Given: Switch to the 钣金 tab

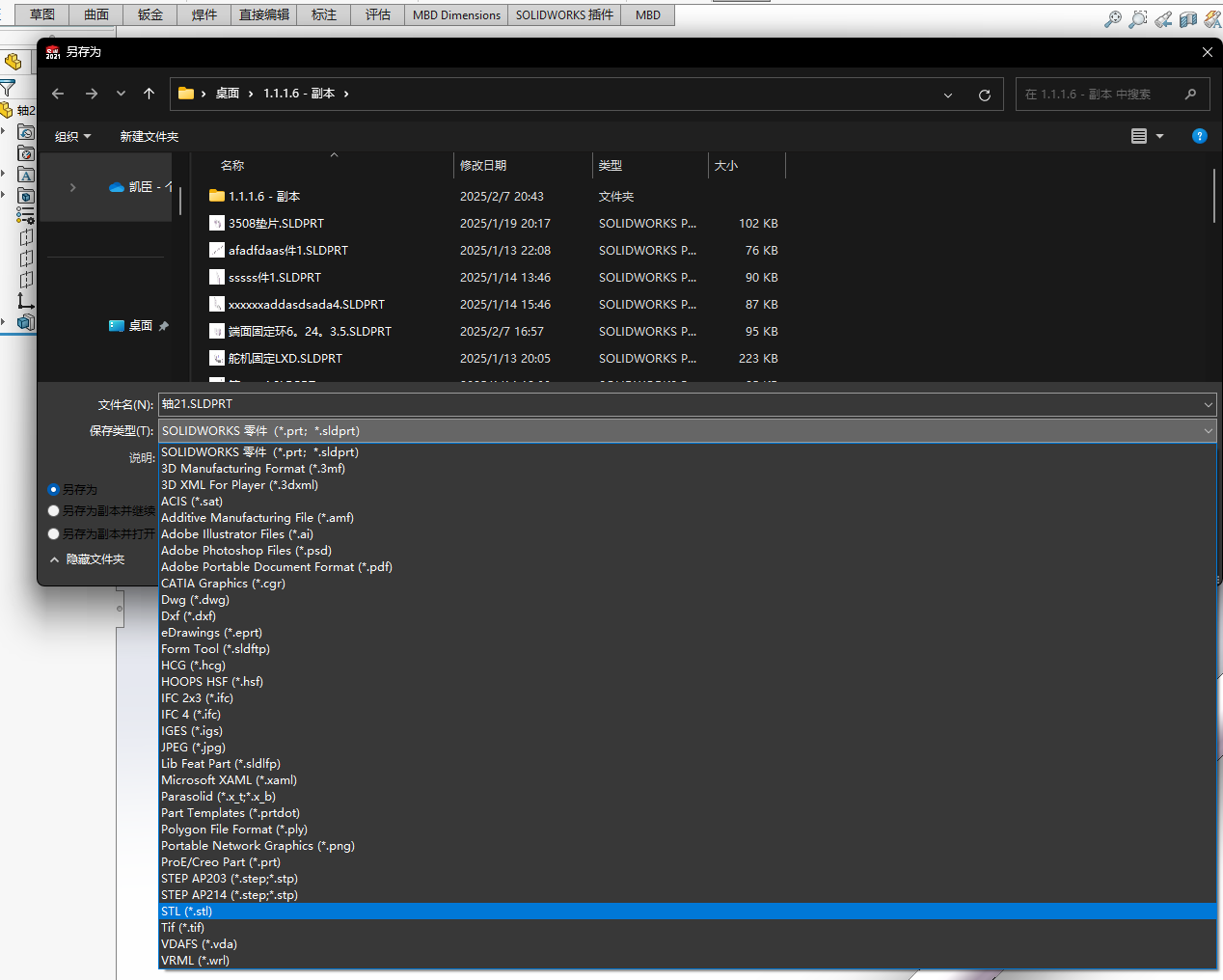Looking at the screenshot, I should 150,14.
